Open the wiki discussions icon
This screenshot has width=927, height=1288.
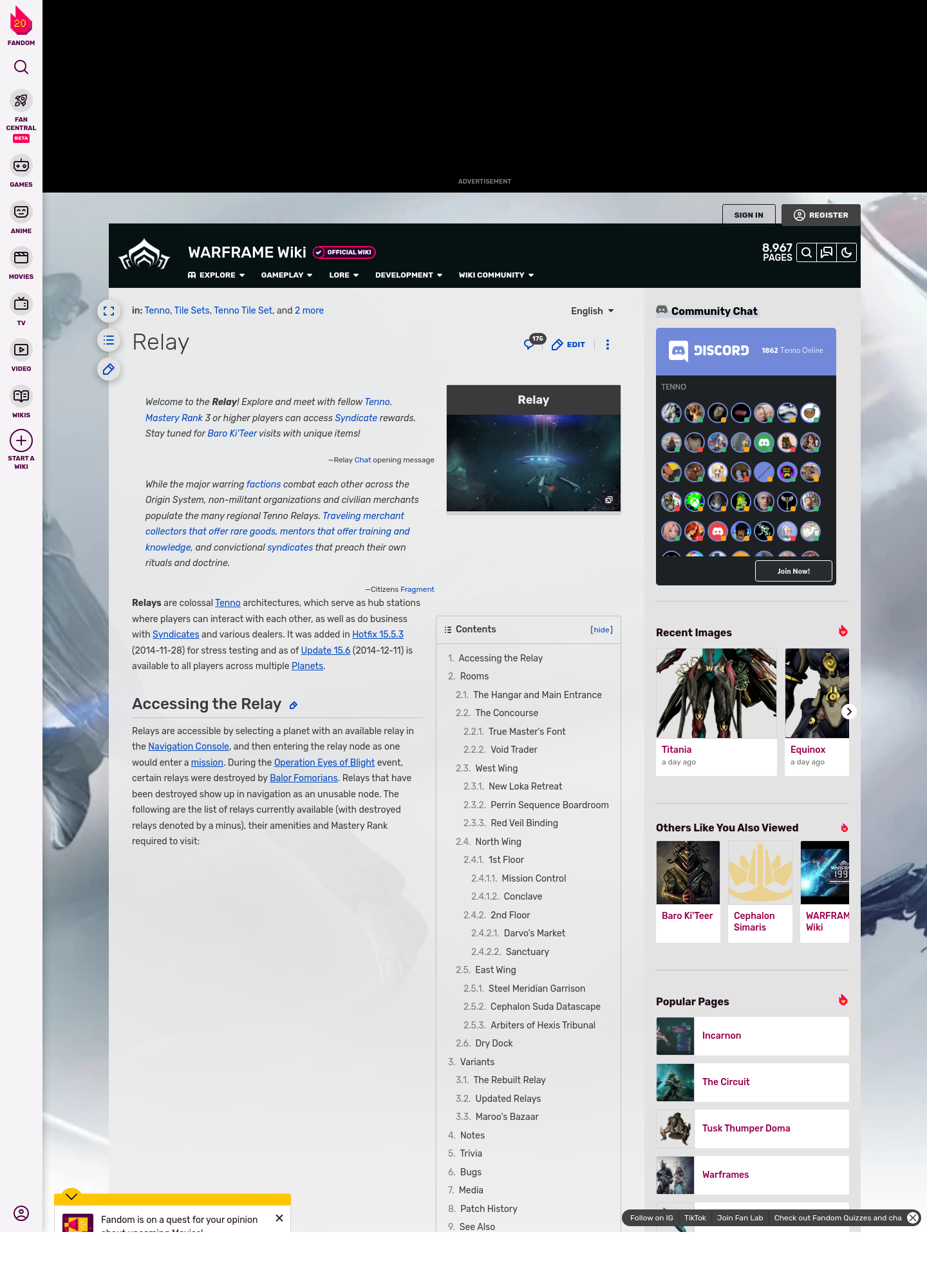[x=827, y=252]
